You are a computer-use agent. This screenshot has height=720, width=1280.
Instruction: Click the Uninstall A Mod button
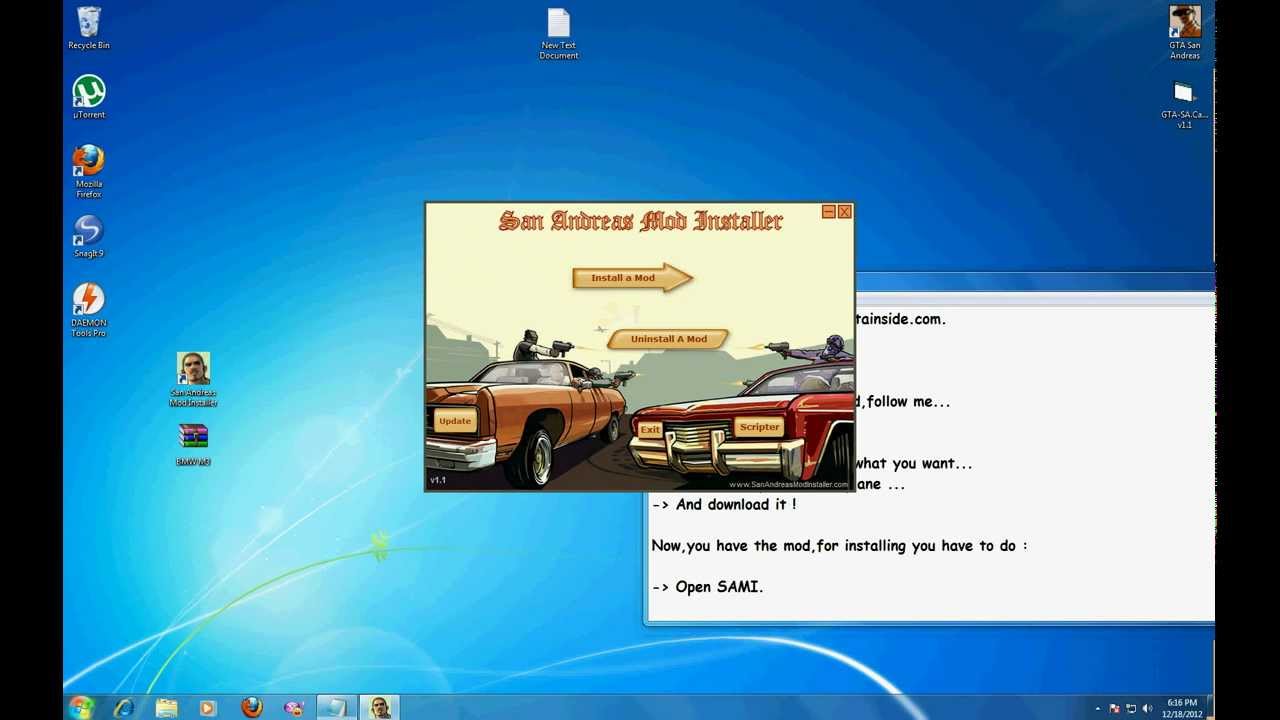coord(668,339)
